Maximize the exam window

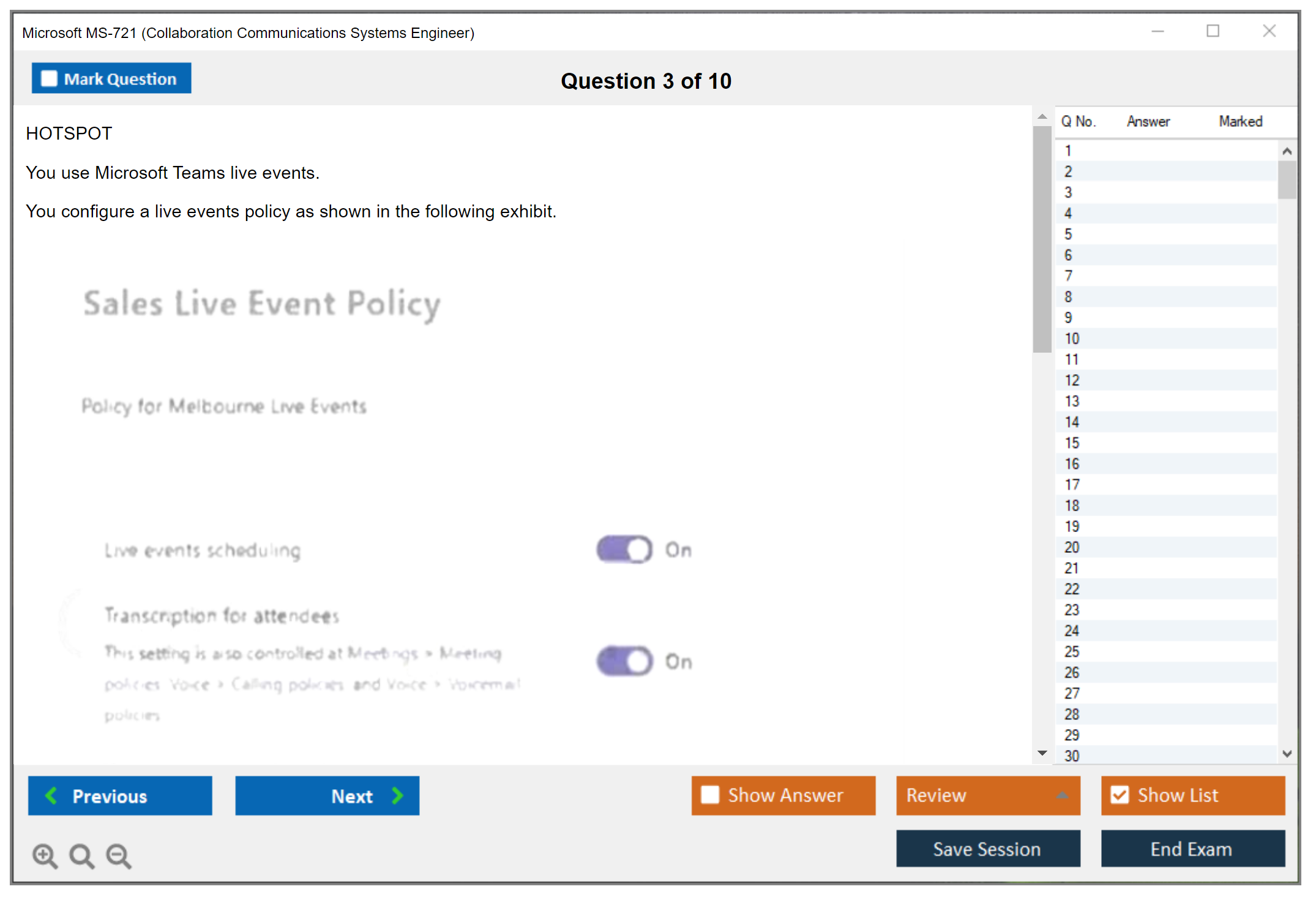pyautogui.click(x=1213, y=31)
